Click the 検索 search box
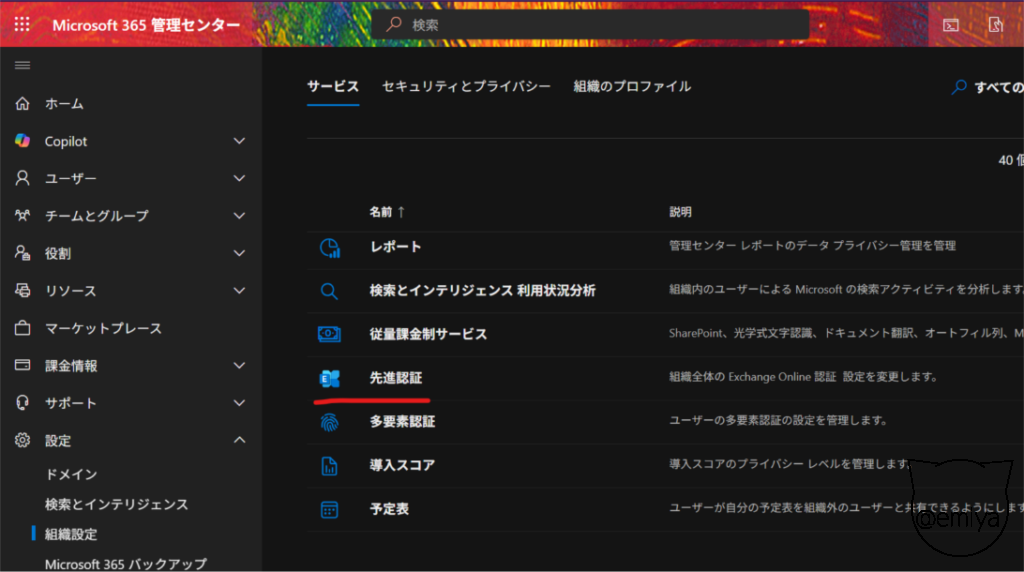 point(590,25)
